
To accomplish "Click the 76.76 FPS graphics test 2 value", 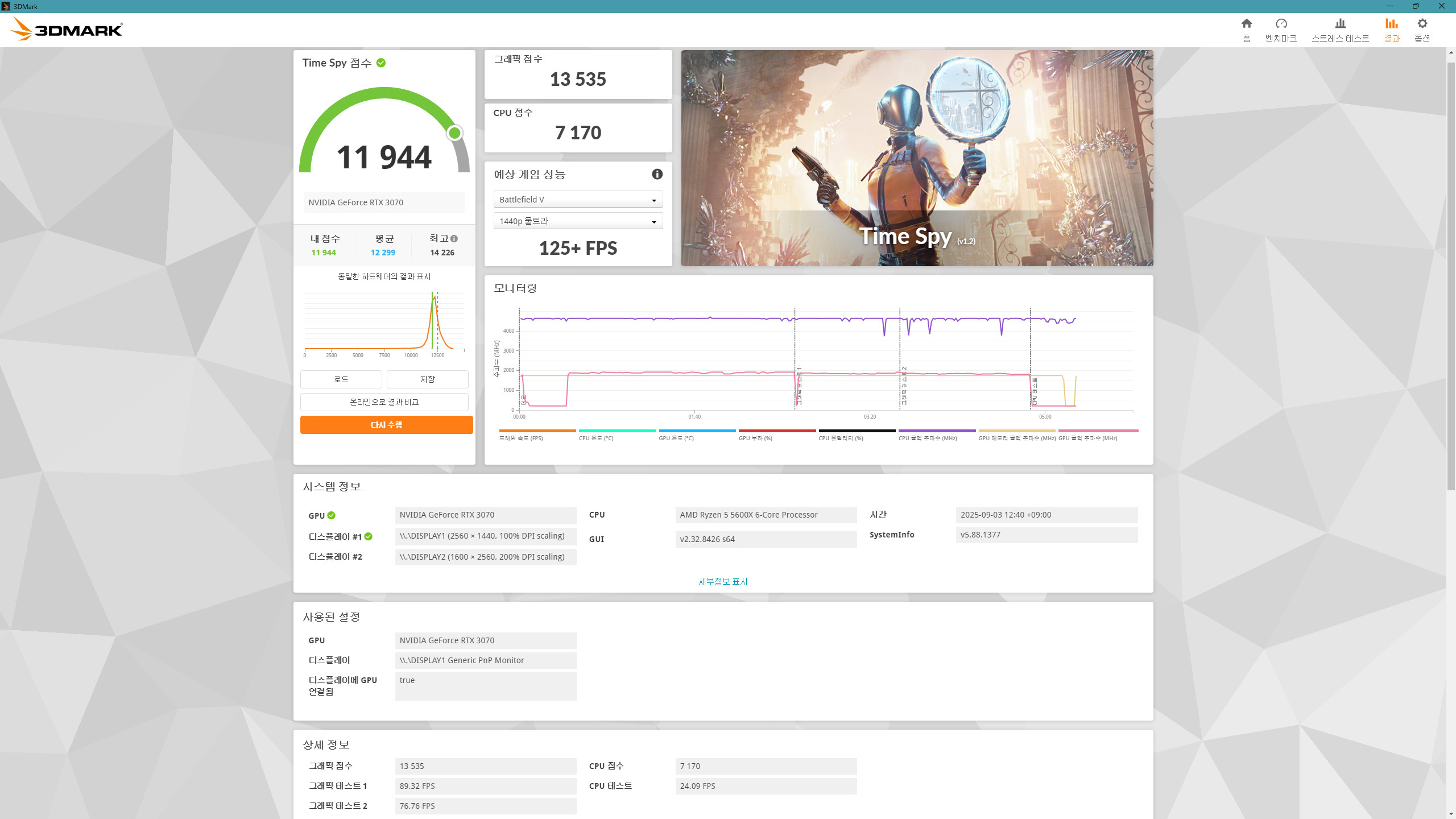I will [x=486, y=806].
